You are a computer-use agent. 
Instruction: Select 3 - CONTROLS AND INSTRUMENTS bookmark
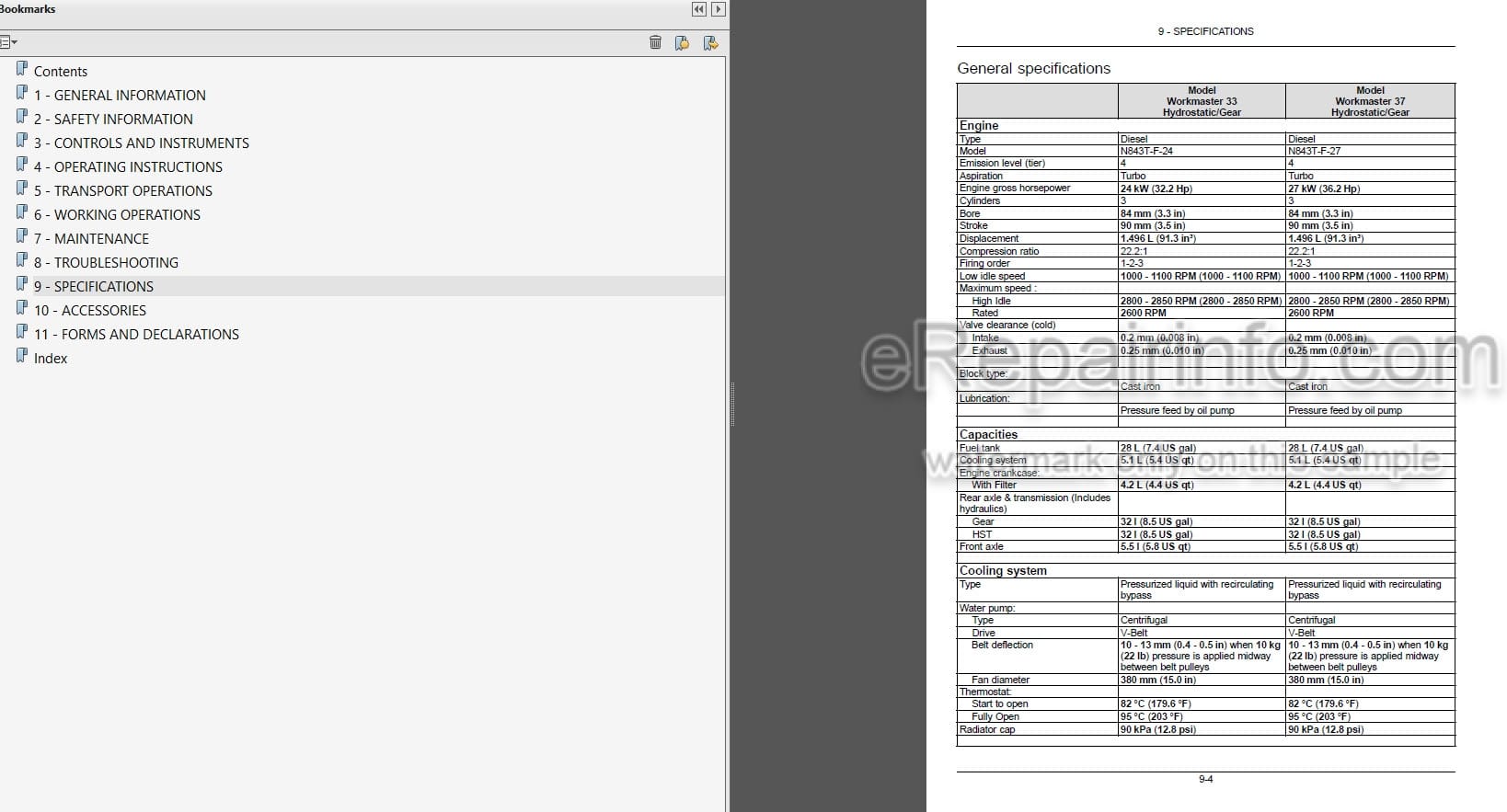[142, 143]
